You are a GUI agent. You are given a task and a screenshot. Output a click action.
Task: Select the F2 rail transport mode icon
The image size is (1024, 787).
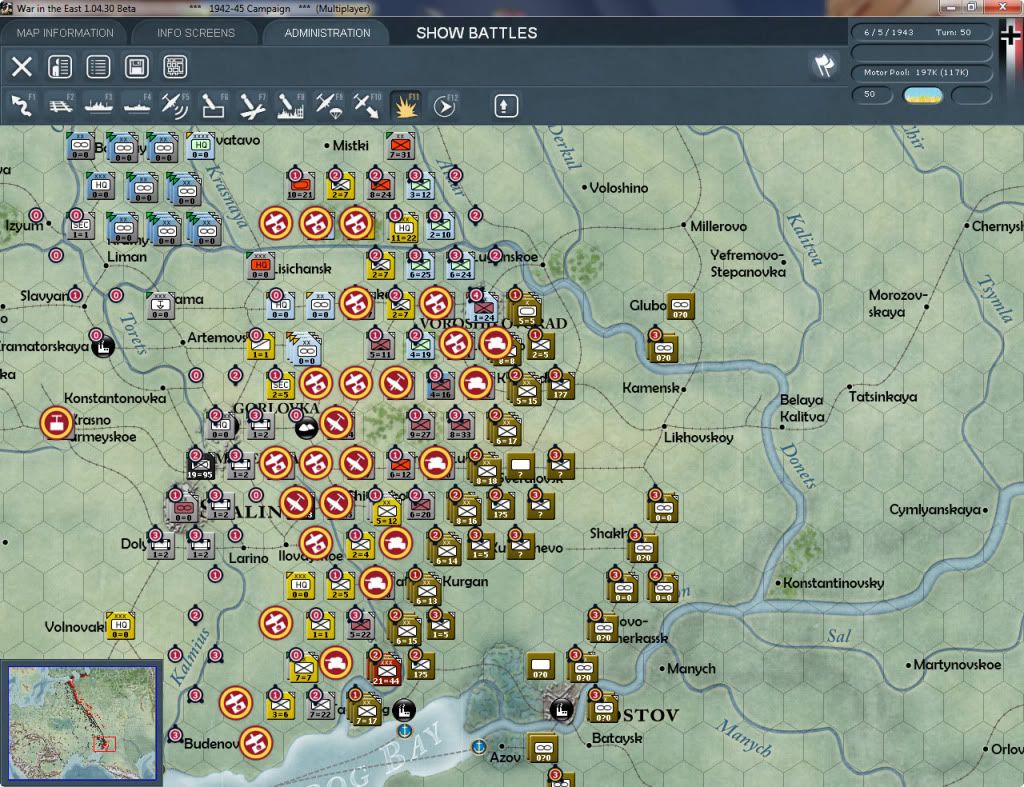[61, 106]
